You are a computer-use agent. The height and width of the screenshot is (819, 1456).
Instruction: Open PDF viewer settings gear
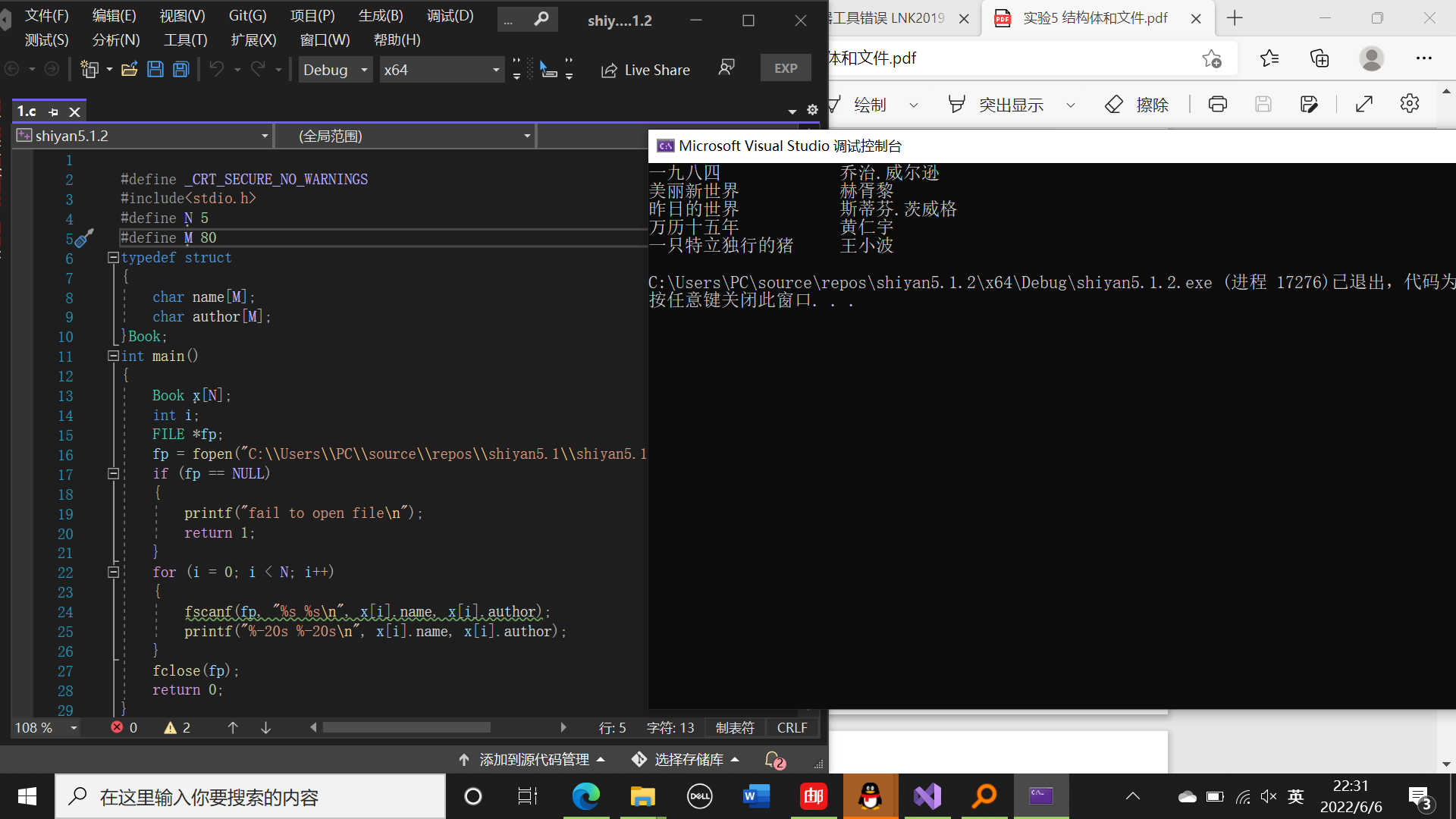1410,104
